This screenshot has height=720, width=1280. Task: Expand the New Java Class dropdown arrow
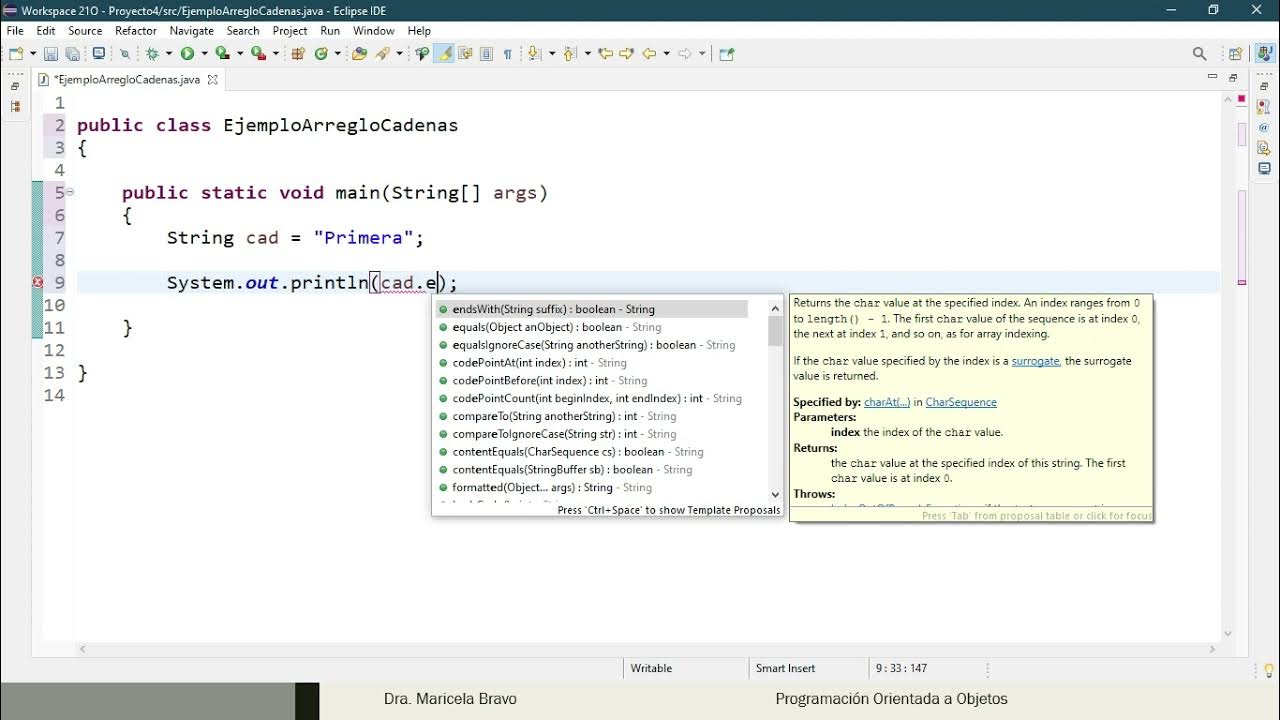[337, 54]
